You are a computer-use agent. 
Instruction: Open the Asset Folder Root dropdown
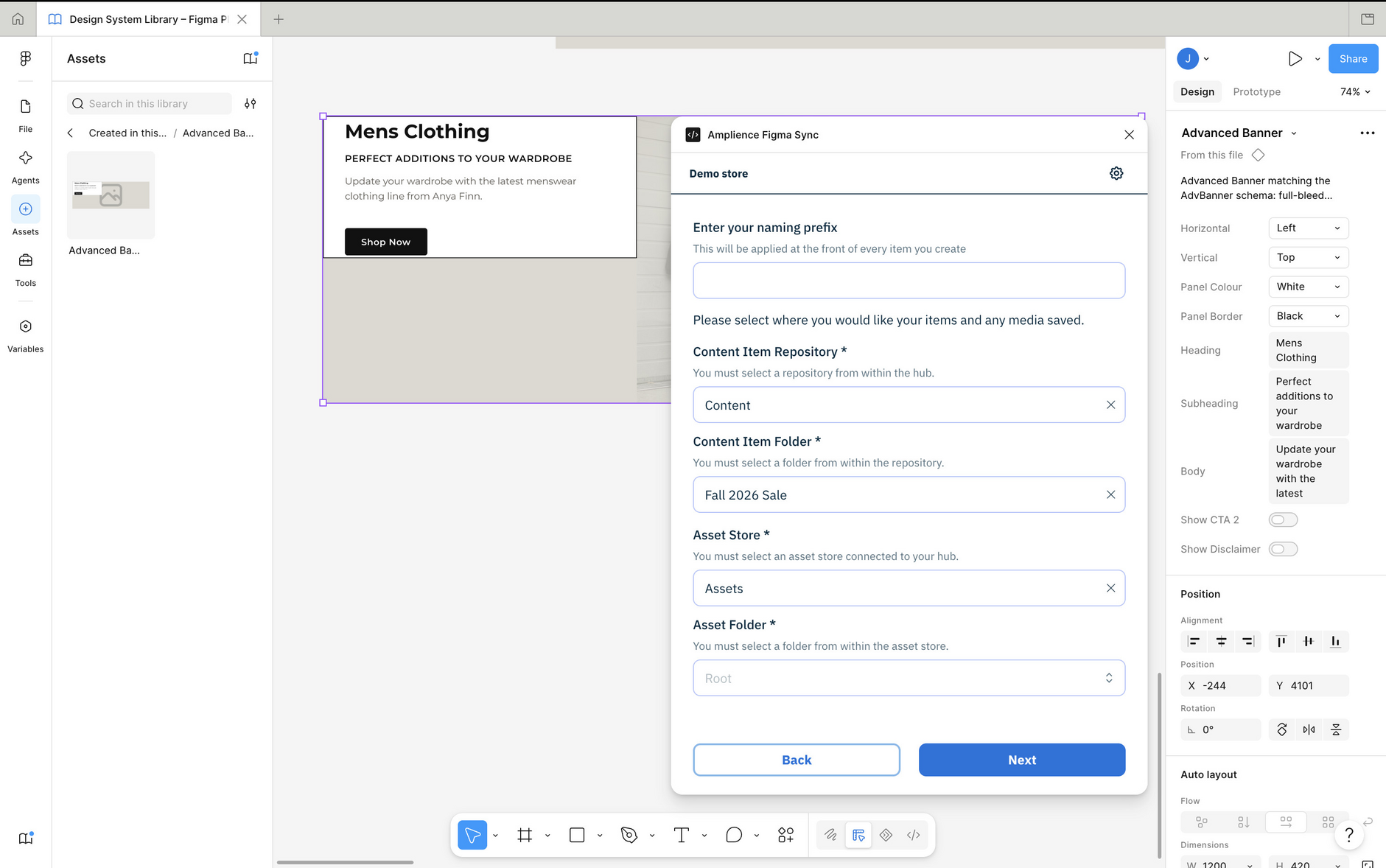909,678
